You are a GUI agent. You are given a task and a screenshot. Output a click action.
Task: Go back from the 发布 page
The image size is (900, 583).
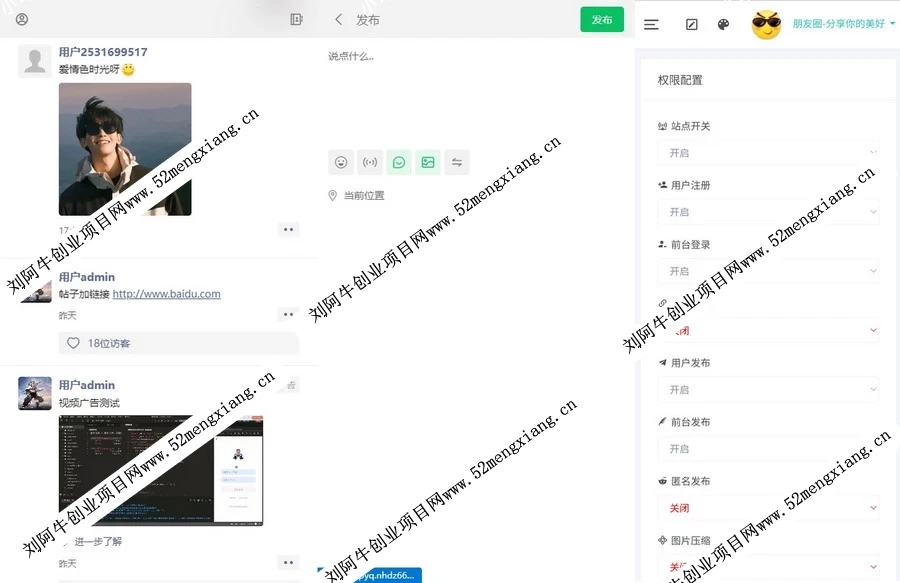[339, 20]
